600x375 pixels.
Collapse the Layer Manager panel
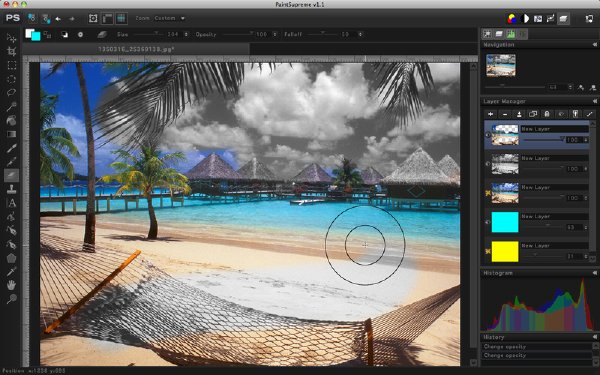point(594,101)
